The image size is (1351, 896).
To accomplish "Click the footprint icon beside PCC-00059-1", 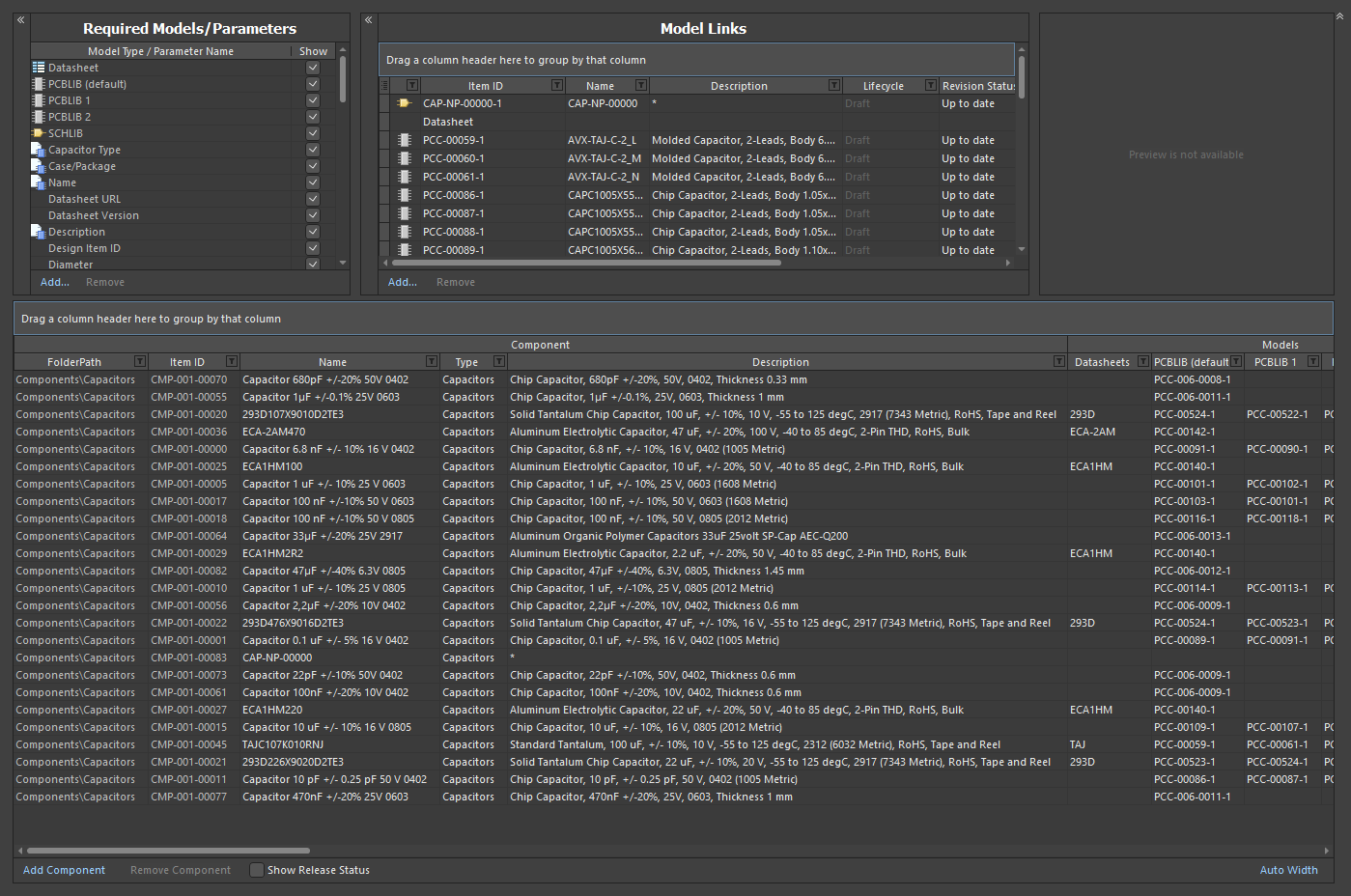I will coord(405,140).
